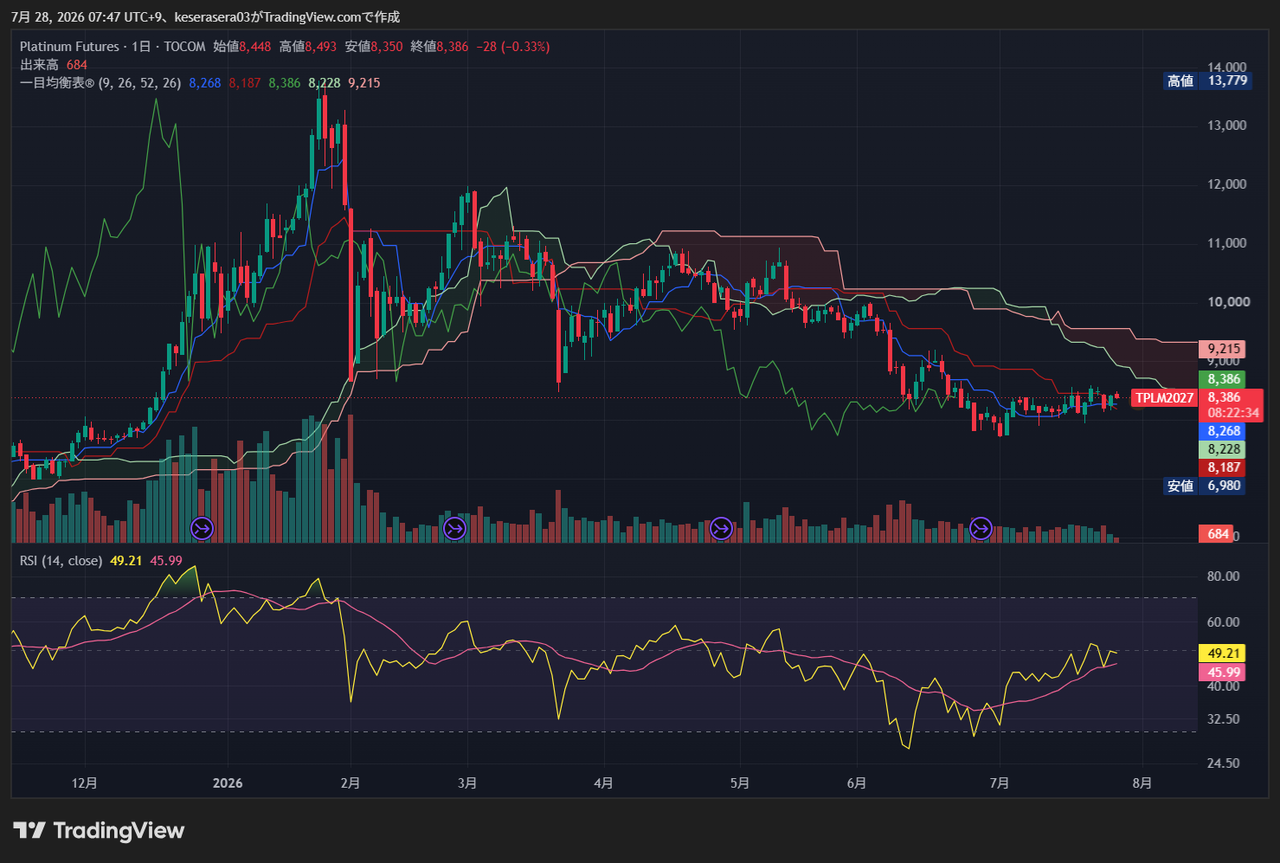Select the 出来高 volume legend label
Viewport: 1280px width, 863px height.
point(40,64)
